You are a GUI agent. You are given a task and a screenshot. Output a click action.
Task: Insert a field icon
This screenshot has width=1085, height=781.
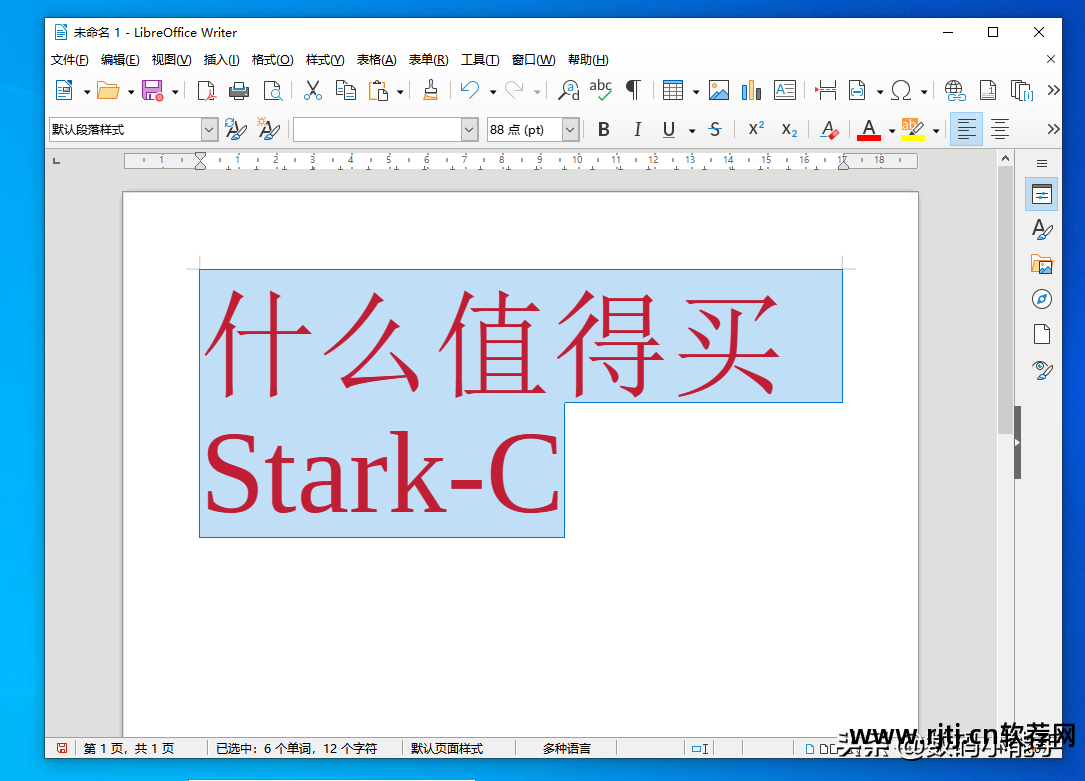857,91
